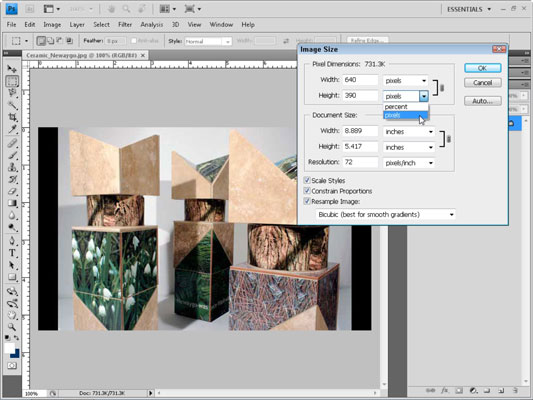The width and height of the screenshot is (533, 400).
Task: Open the File menu
Action: [11, 24]
